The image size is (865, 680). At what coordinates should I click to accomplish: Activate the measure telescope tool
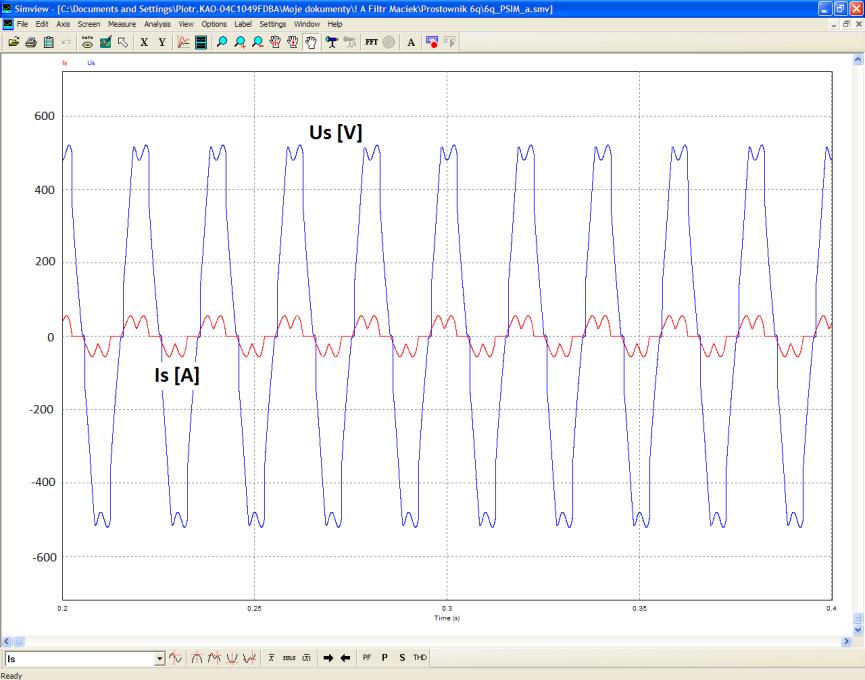click(x=332, y=42)
